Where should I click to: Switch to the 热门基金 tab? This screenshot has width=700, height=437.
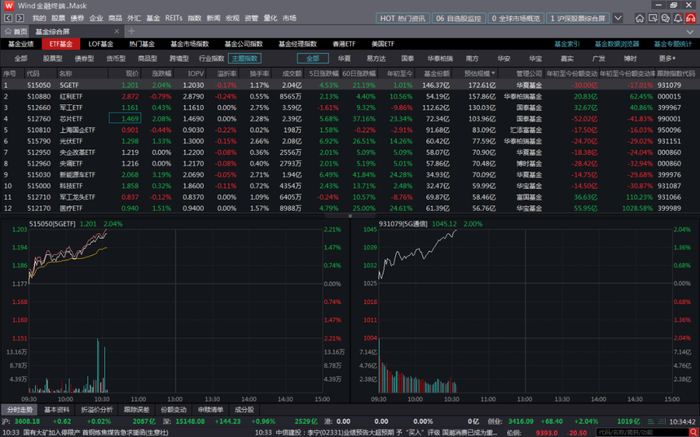coord(142,44)
